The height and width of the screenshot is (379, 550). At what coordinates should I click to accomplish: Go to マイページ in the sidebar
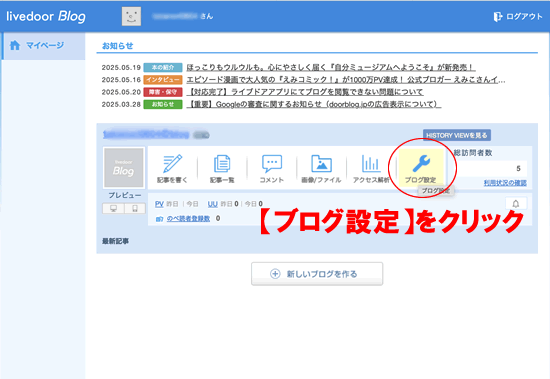[43, 45]
